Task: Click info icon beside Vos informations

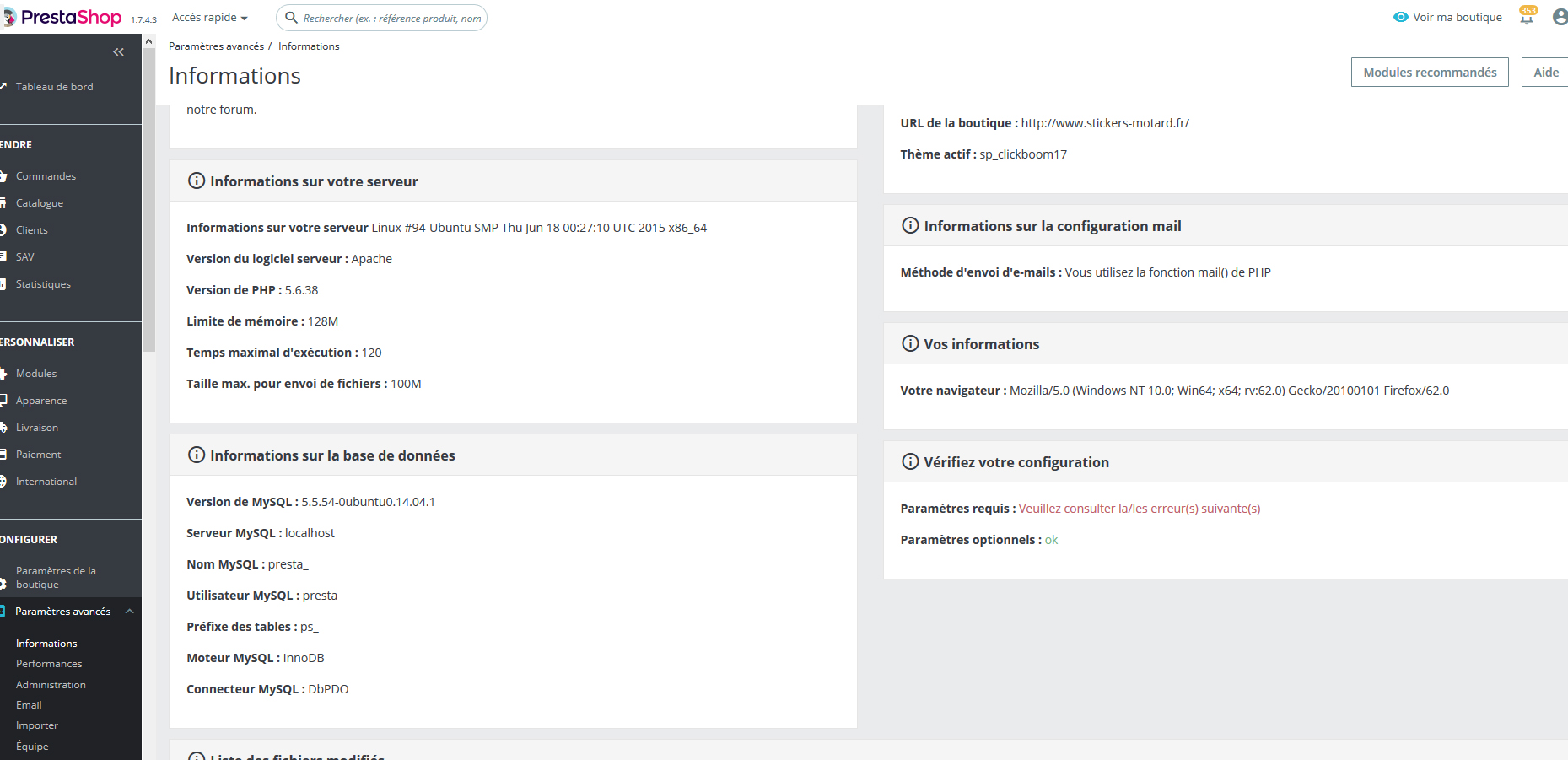Action: pyautogui.click(x=910, y=344)
